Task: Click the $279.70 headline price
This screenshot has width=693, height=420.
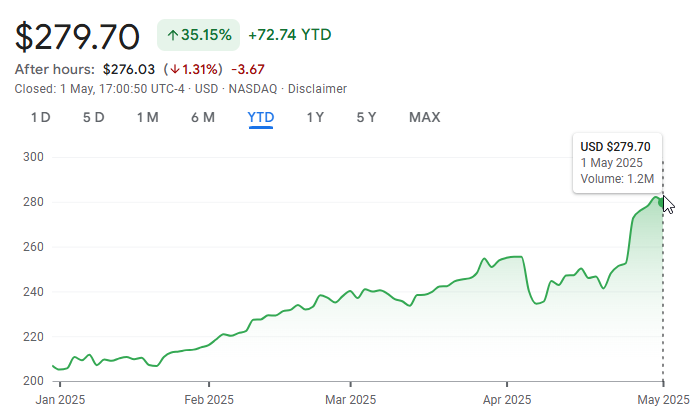Action: pyautogui.click(x=77, y=37)
